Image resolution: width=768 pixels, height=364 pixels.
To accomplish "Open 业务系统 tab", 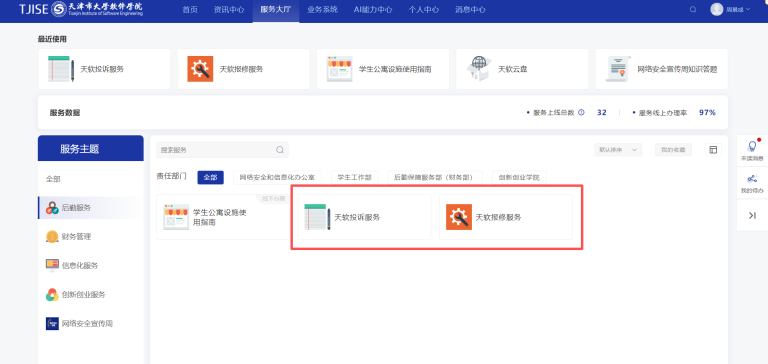I will click(x=322, y=9).
